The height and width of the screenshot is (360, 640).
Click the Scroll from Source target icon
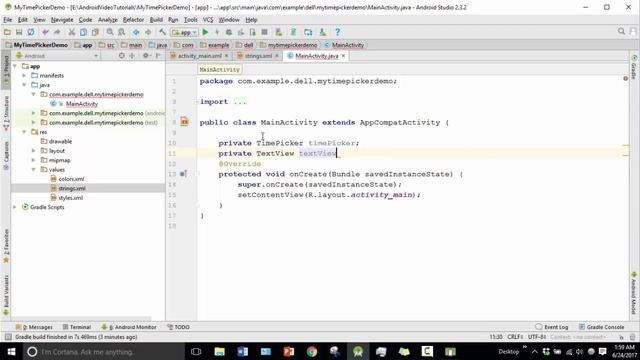coord(122,56)
